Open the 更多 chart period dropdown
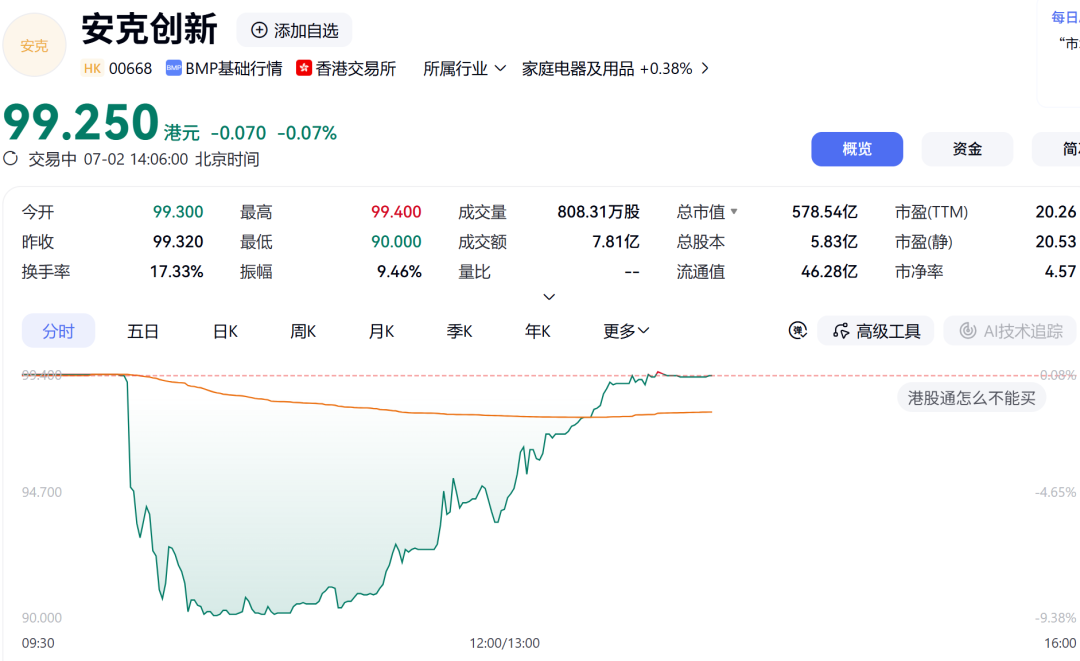 [x=626, y=331]
